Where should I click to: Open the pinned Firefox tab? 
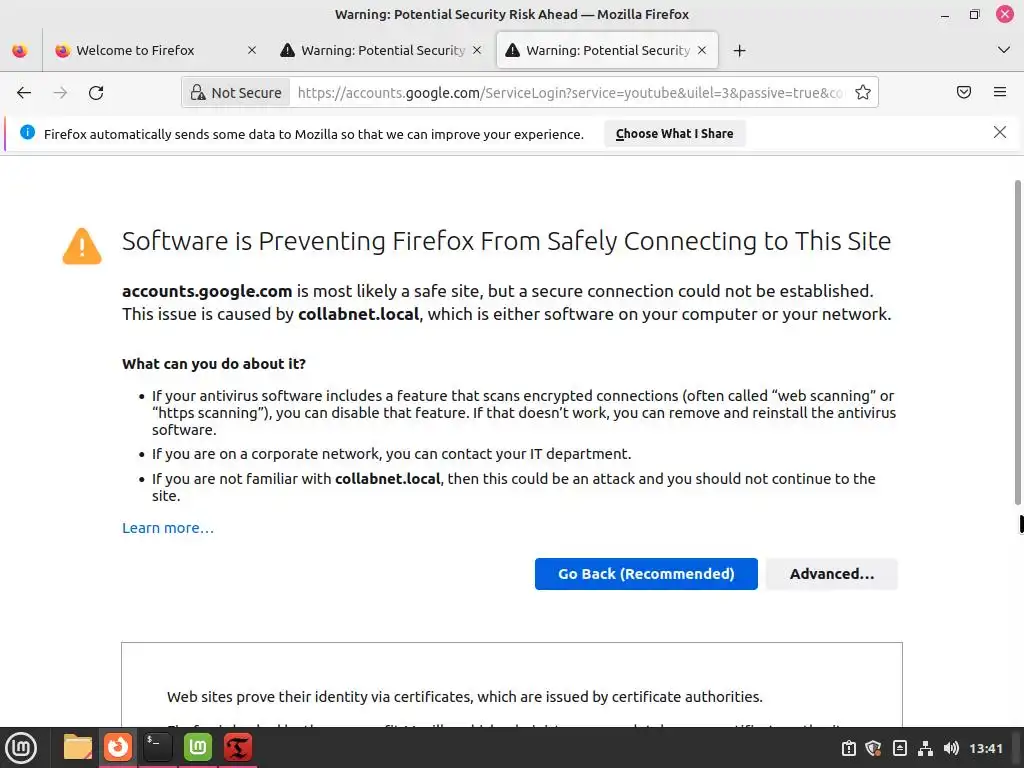coord(19,50)
